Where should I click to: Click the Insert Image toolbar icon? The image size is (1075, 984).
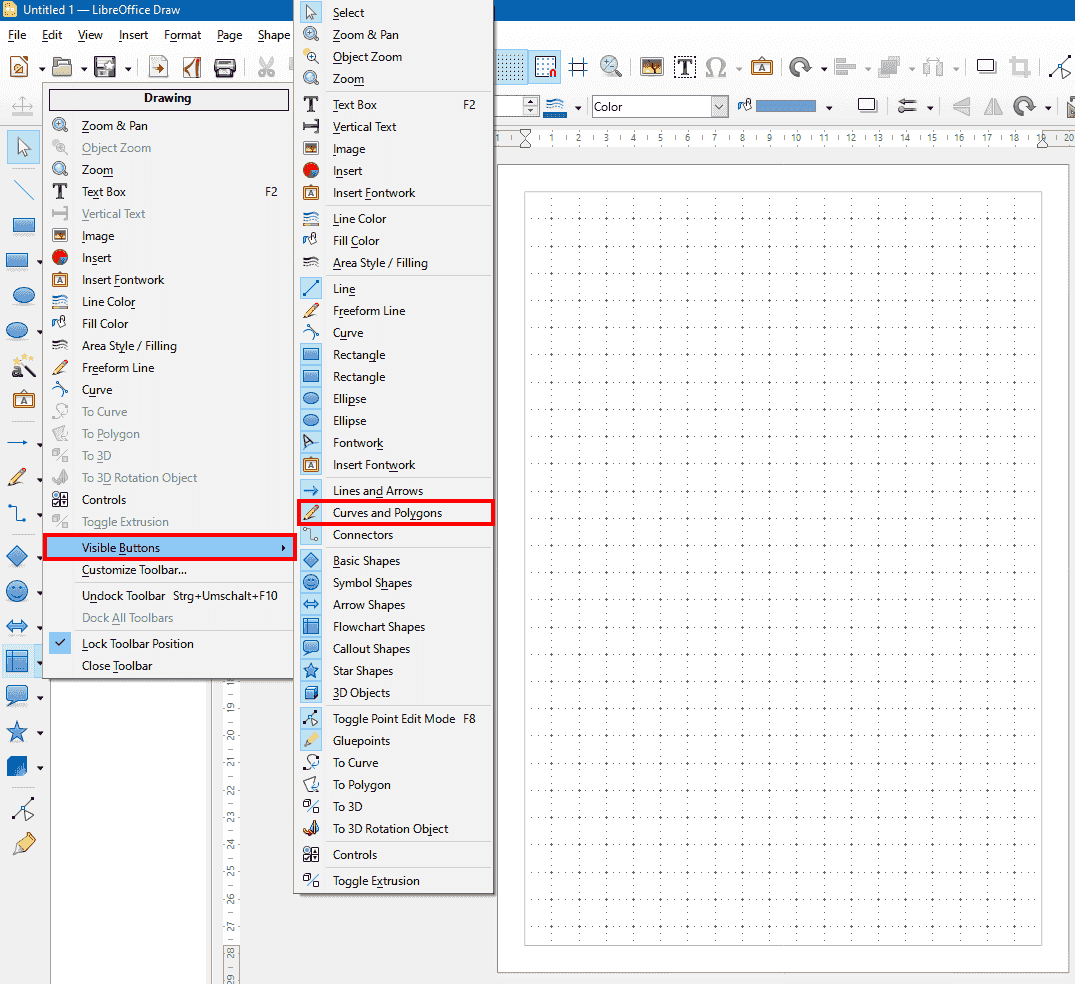[x=652, y=67]
